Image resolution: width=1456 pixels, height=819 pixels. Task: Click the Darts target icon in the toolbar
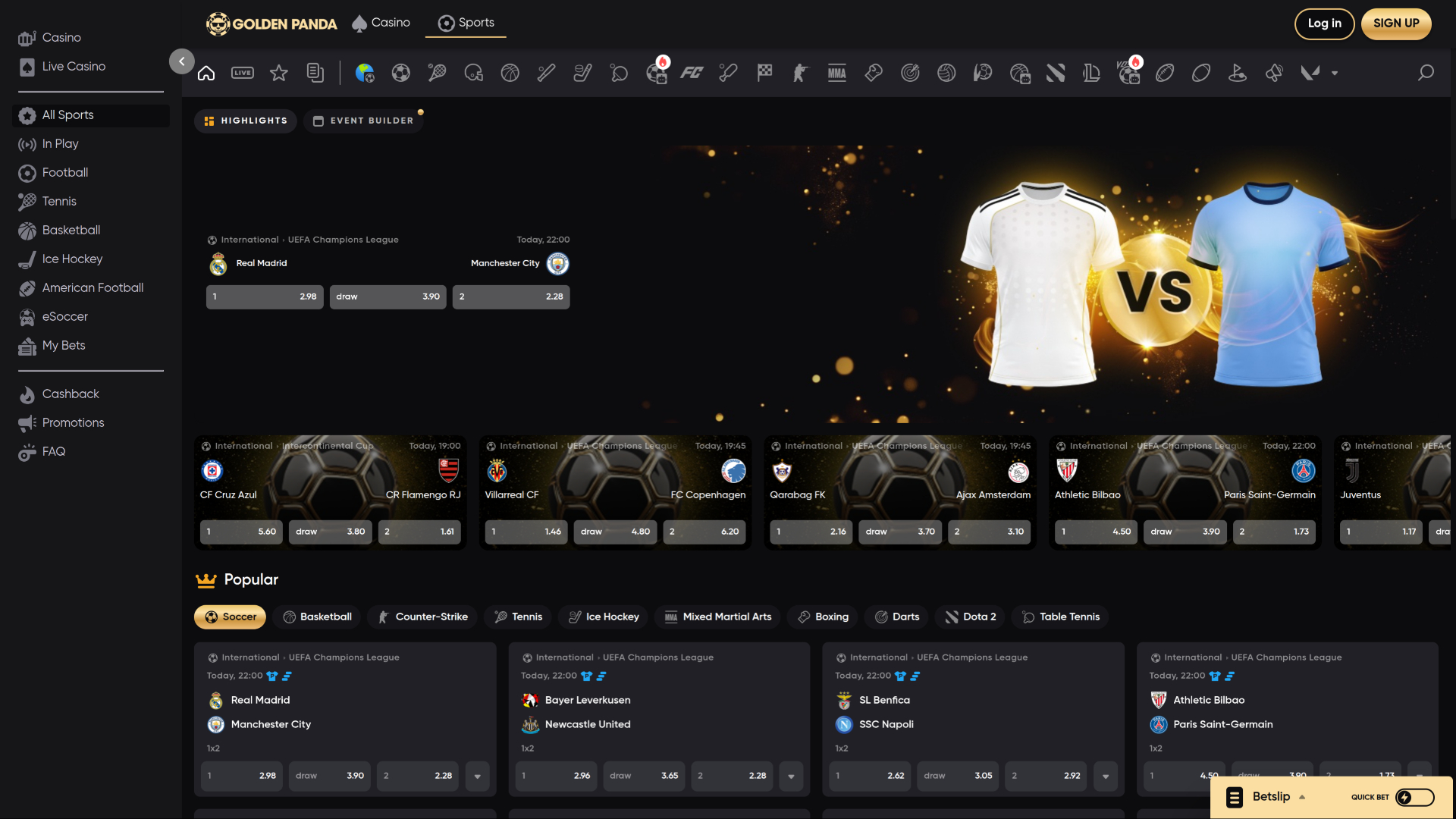tap(909, 72)
